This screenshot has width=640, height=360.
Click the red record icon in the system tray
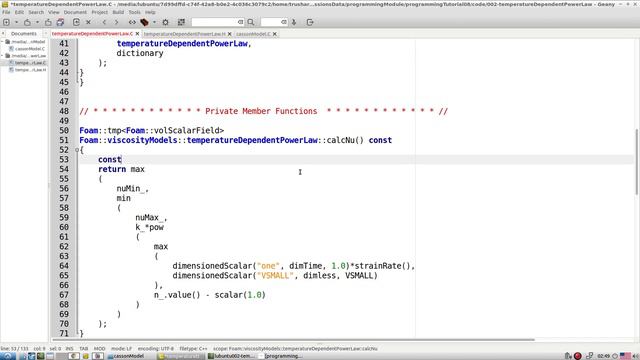(x=578, y=356)
